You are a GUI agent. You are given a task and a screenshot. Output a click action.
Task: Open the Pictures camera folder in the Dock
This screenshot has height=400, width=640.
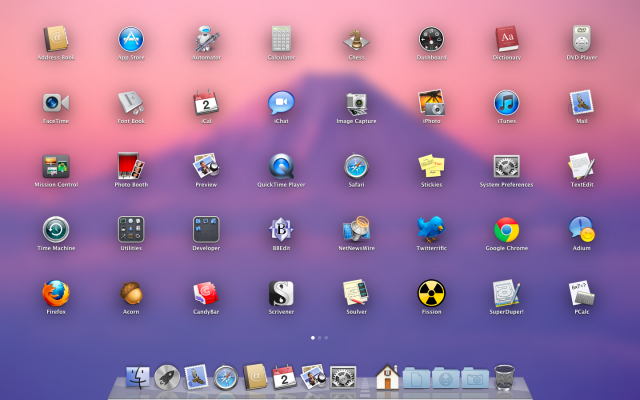[x=475, y=378]
